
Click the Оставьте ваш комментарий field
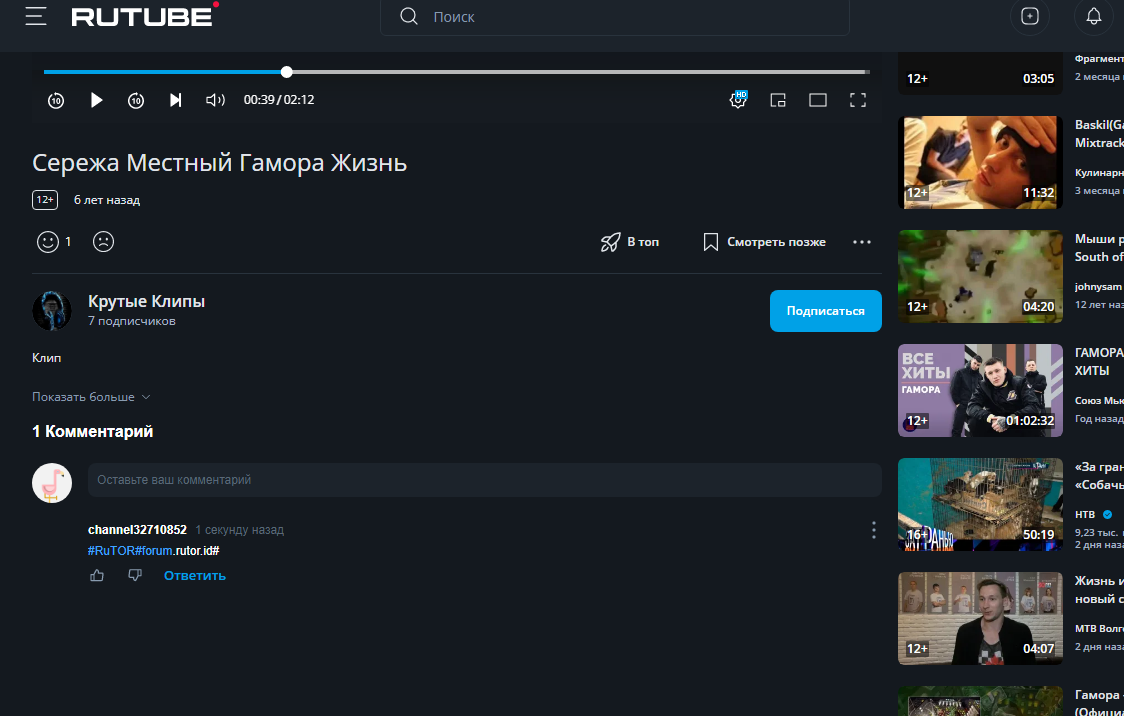pyautogui.click(x=485, y=480)
